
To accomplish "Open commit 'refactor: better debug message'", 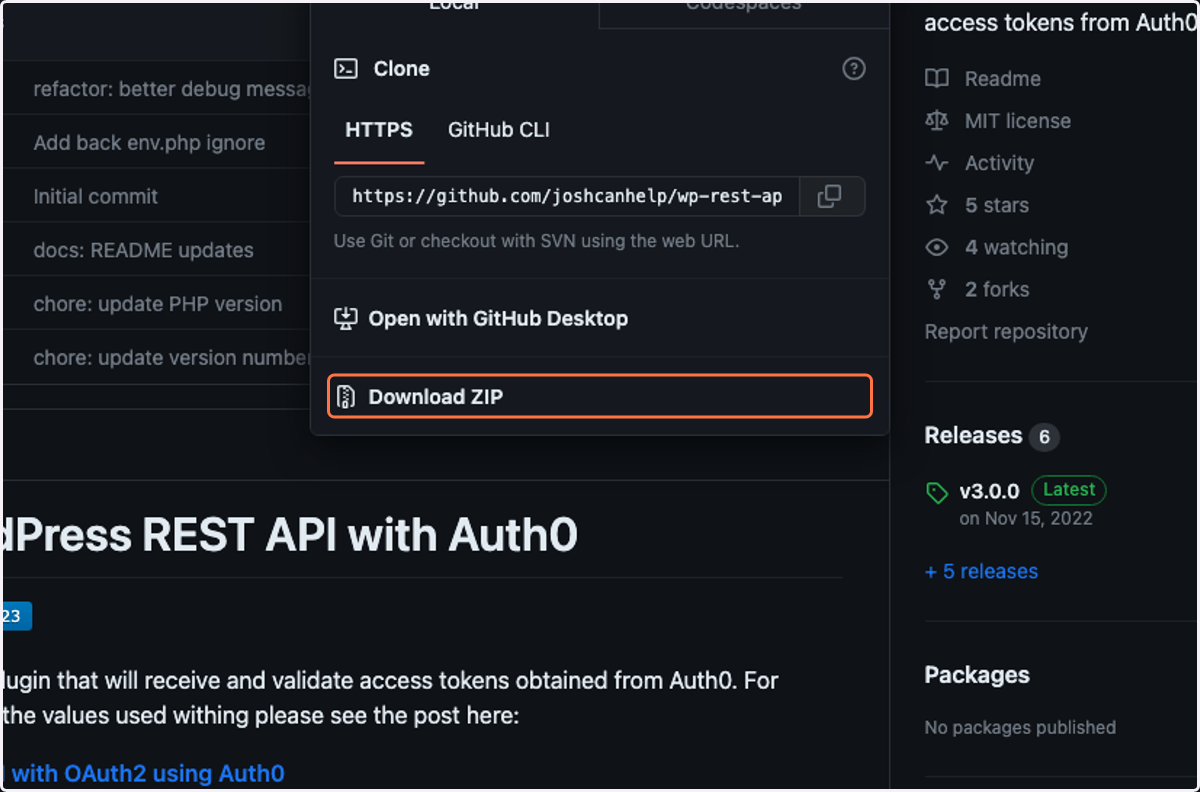I will coord(171,89).
